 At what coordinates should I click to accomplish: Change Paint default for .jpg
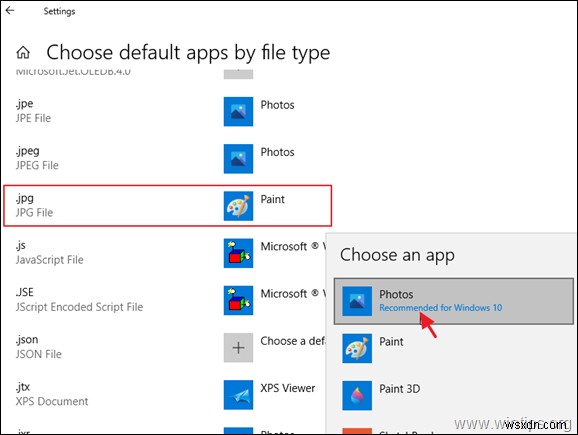[x=272, y=199]
